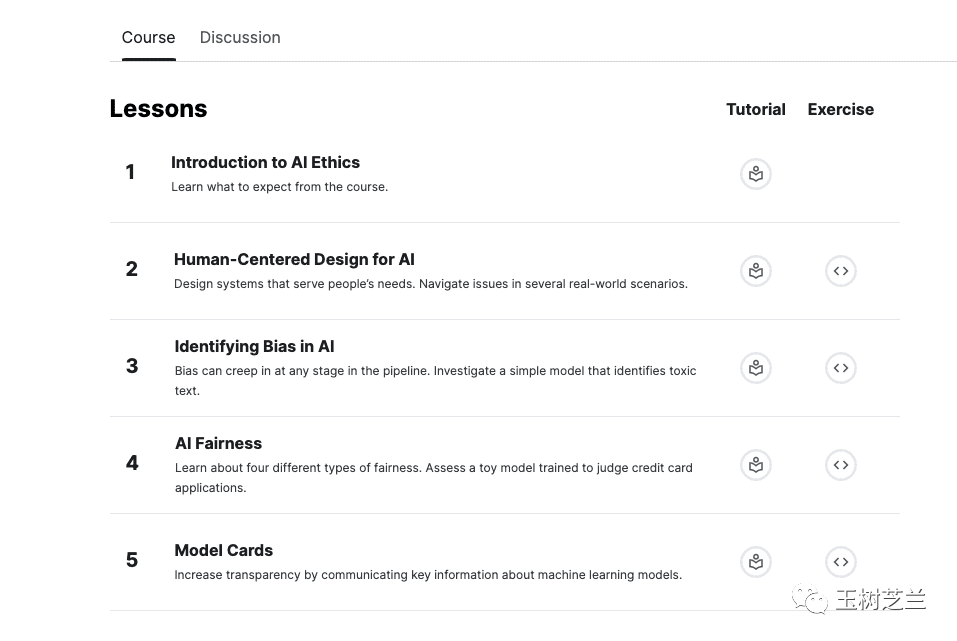Open tutorial icon for Introduction to AI Ethics
This screenshot has width=957, height=641.
756,174
